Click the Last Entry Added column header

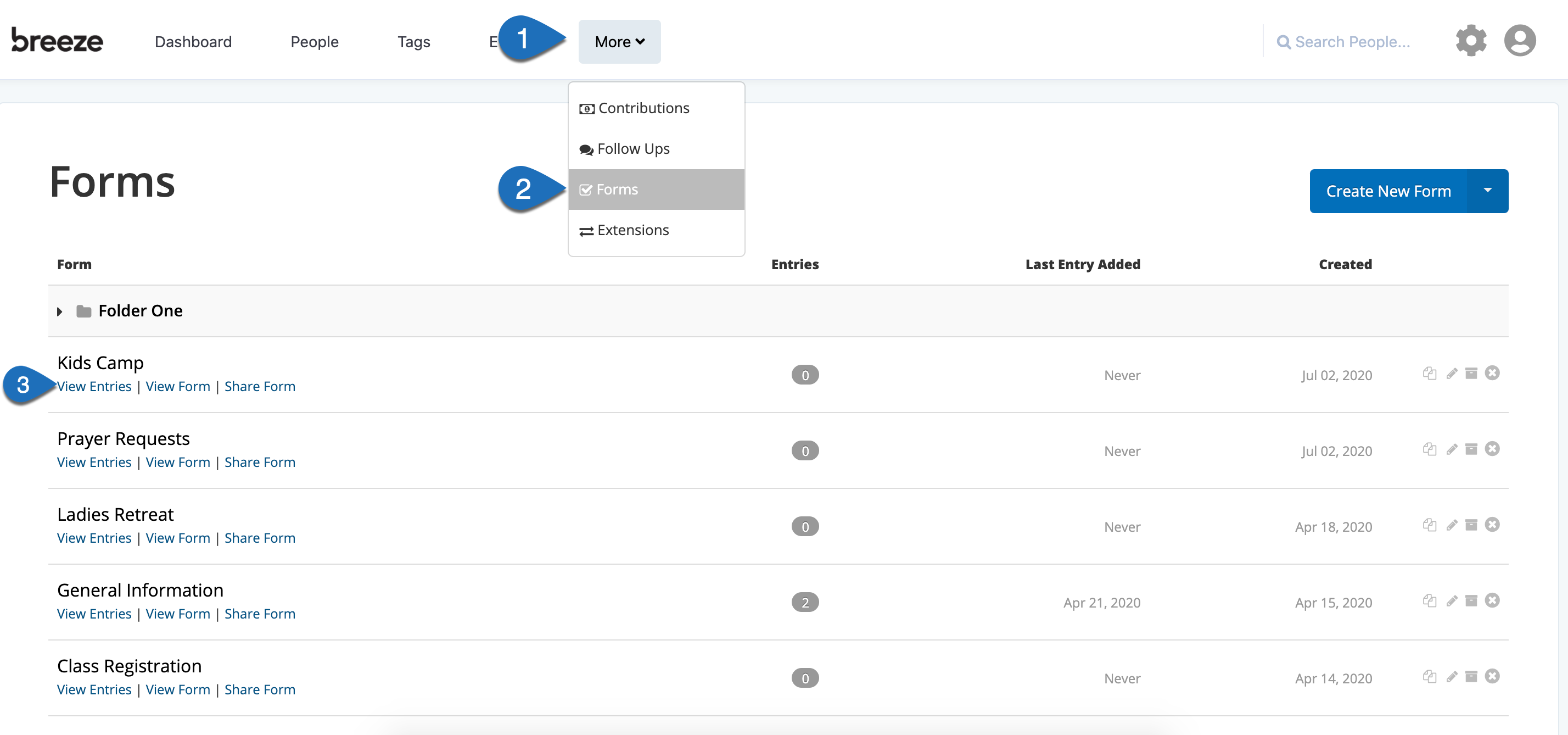point(1083,264)
